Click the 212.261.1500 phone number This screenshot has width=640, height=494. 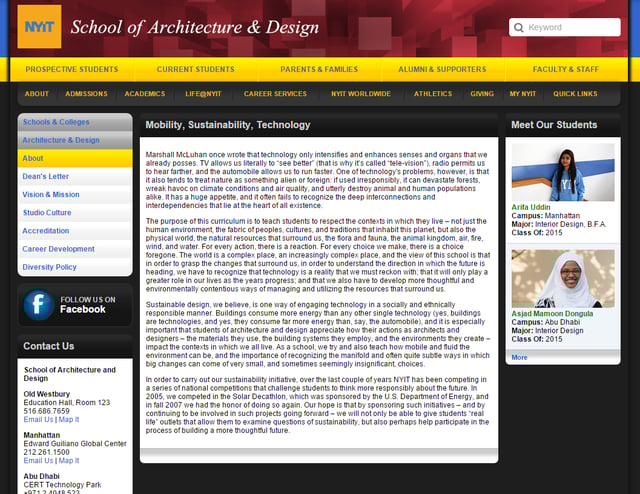pyautogui.click(x=47, y=452)
